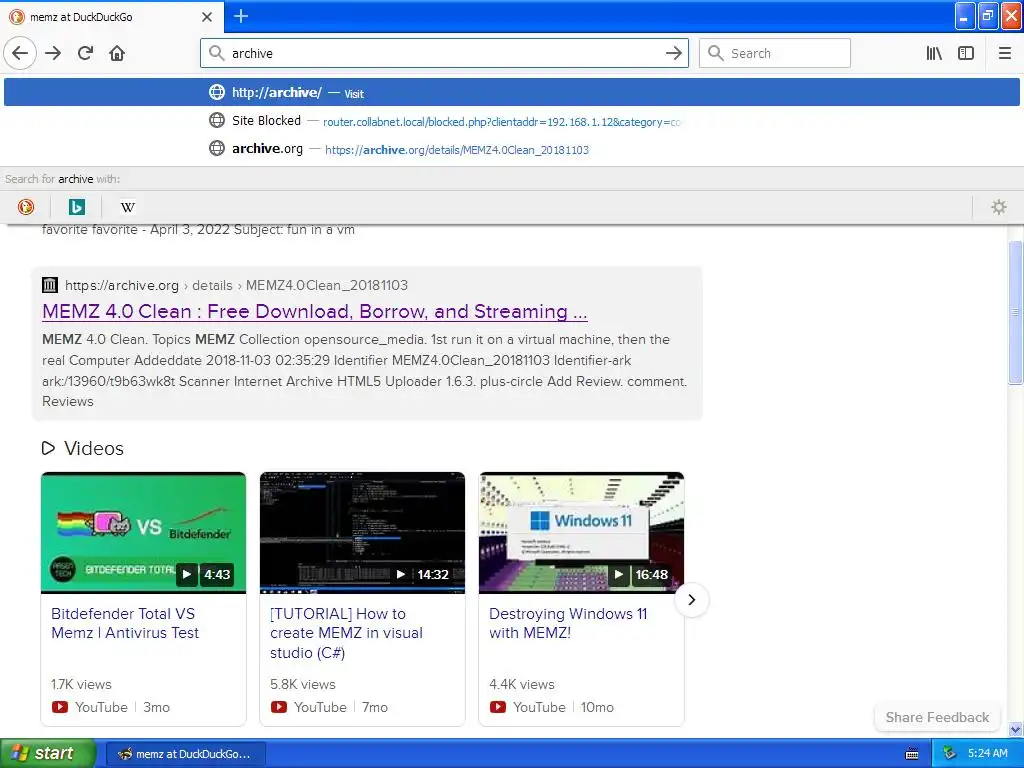The width and height of the screenshot is (1024, 768).
Task: Open MEMZ 4.0 Clean result link
Action: pos(314,312)
